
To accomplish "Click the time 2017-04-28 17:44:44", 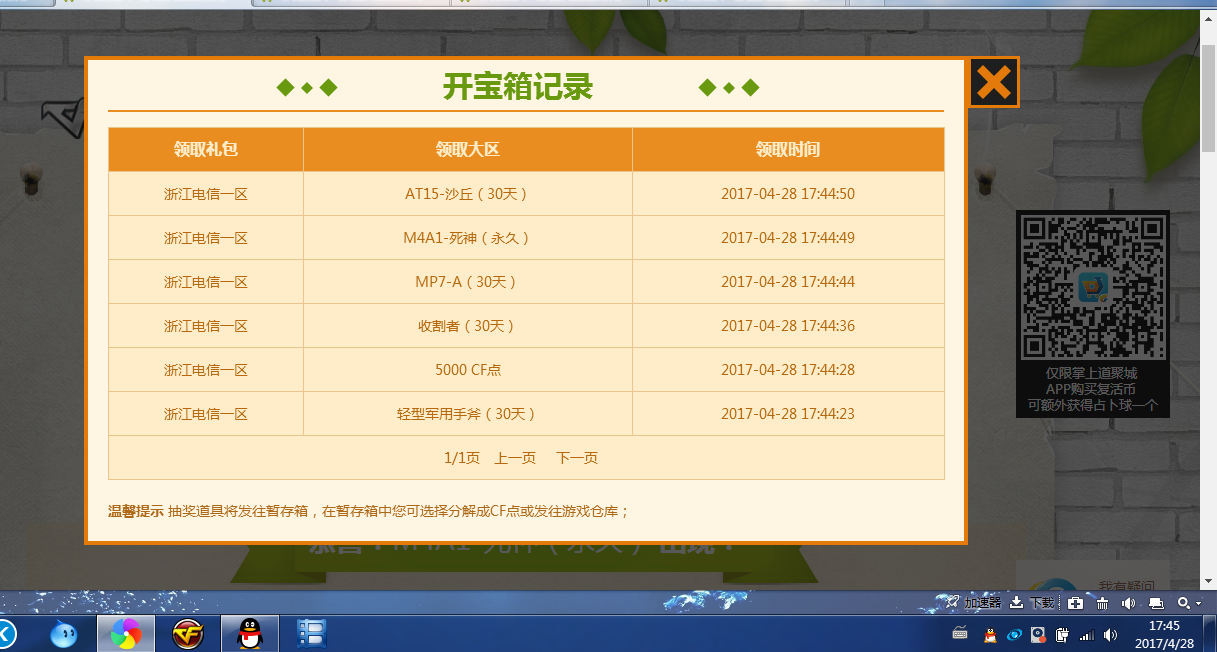I will 788,282.
